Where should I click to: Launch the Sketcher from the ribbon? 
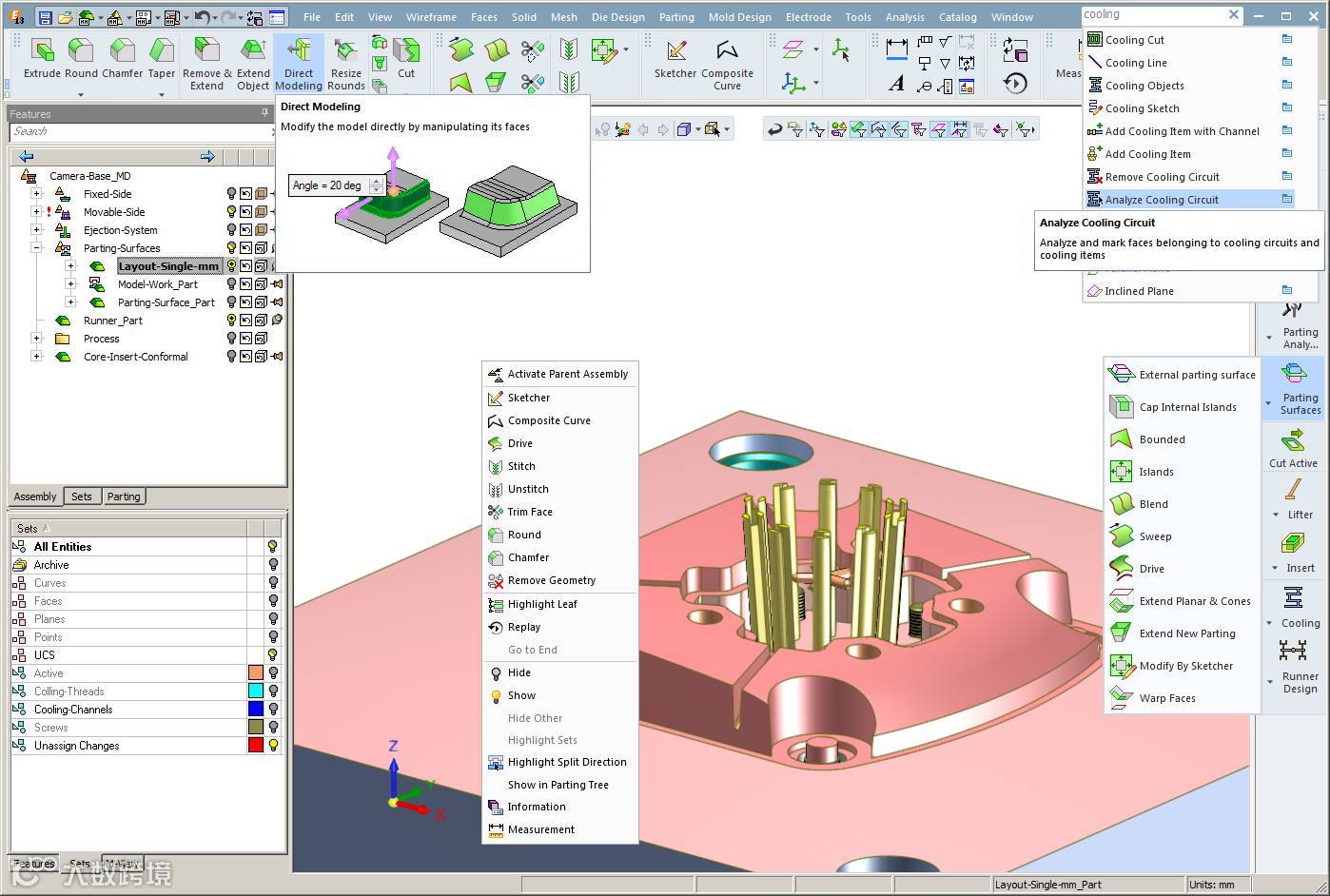pos(675,59)
